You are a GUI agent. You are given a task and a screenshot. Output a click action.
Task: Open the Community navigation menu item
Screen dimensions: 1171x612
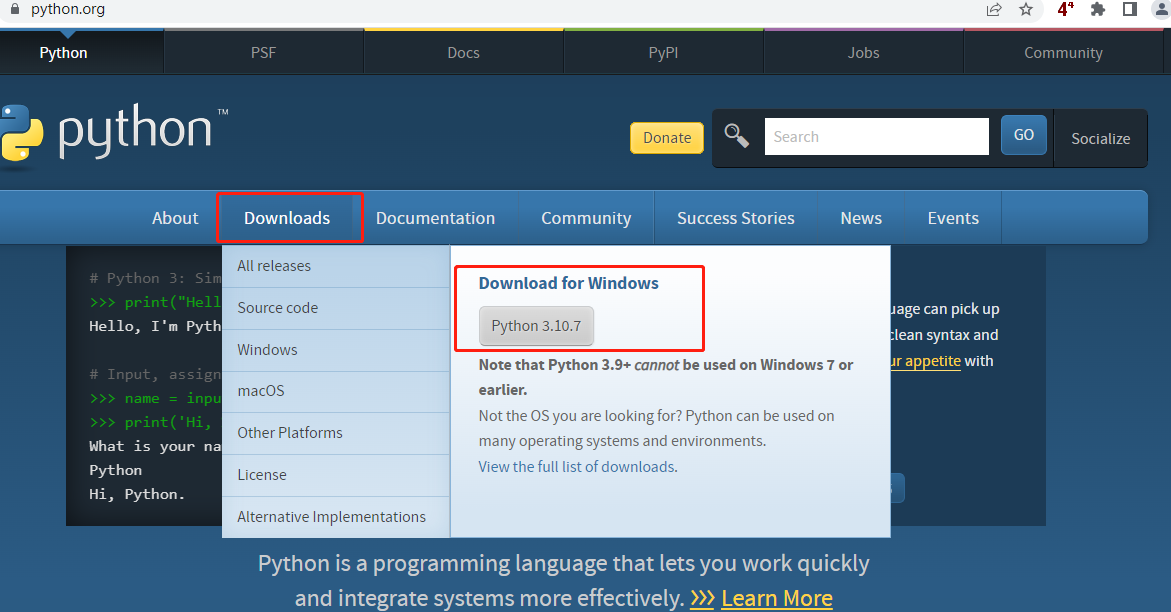pos(586,217)
